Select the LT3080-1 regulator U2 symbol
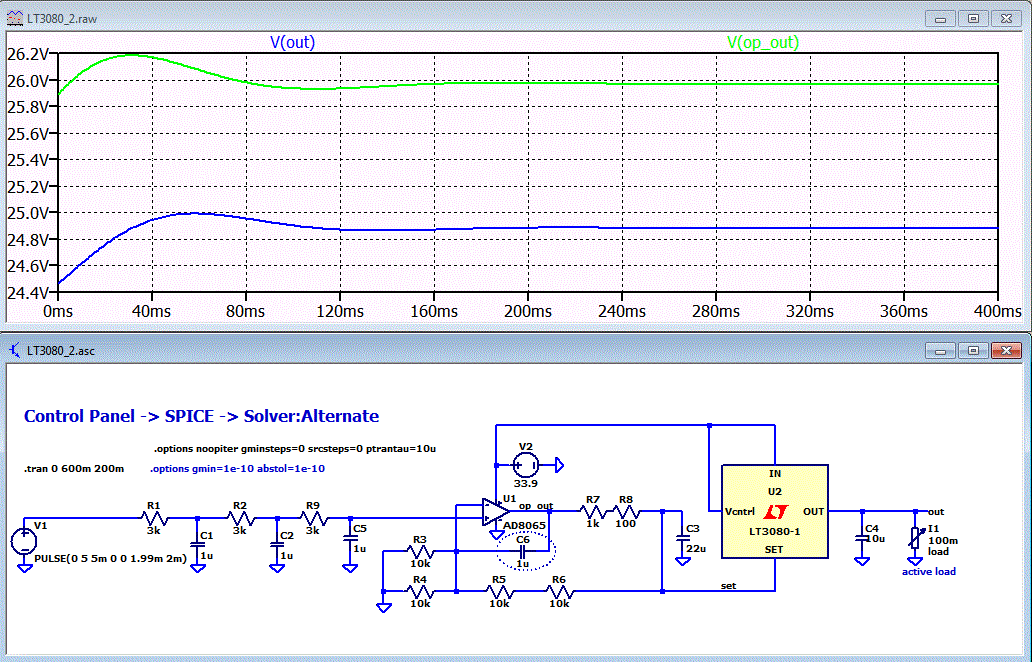 tap(775, 511)
